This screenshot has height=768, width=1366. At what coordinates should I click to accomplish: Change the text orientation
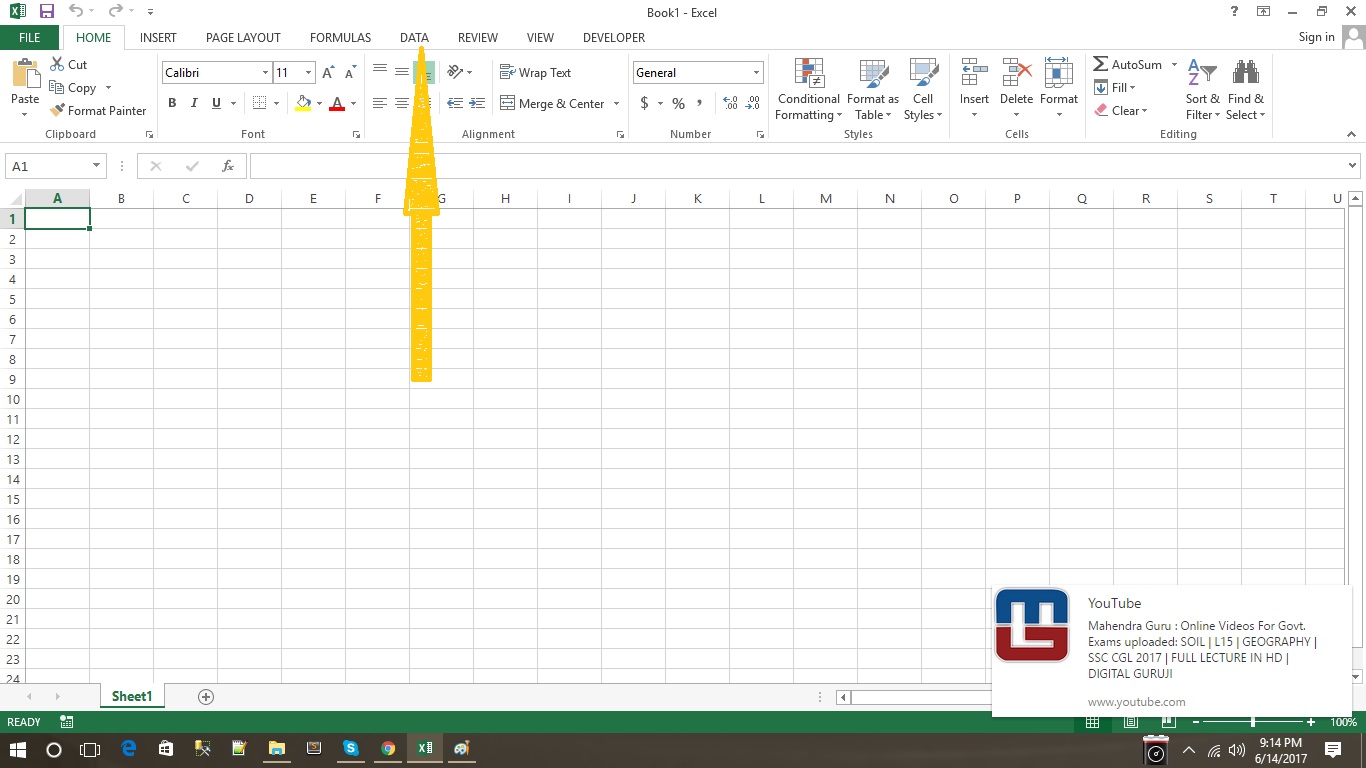pos(455,72)
